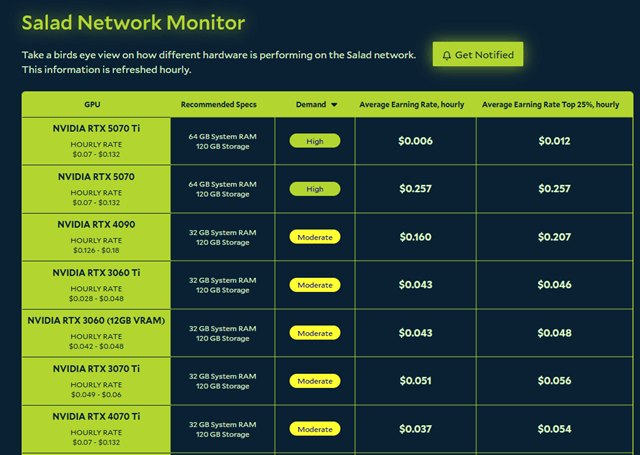Click the Moderate badge for RTX 4090

point(315,237)
